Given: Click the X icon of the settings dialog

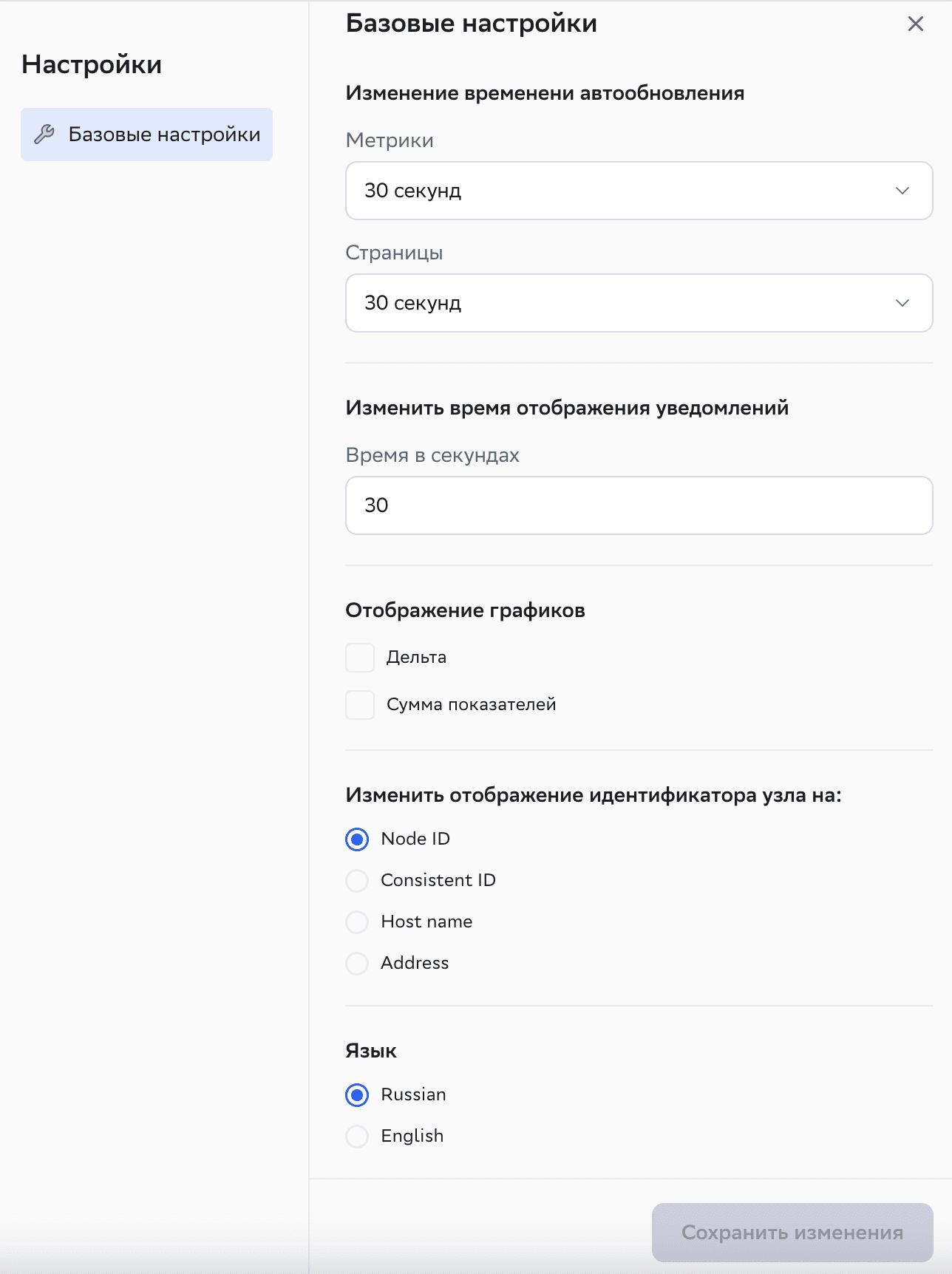Looking at the screenshot, I should 915,23.
